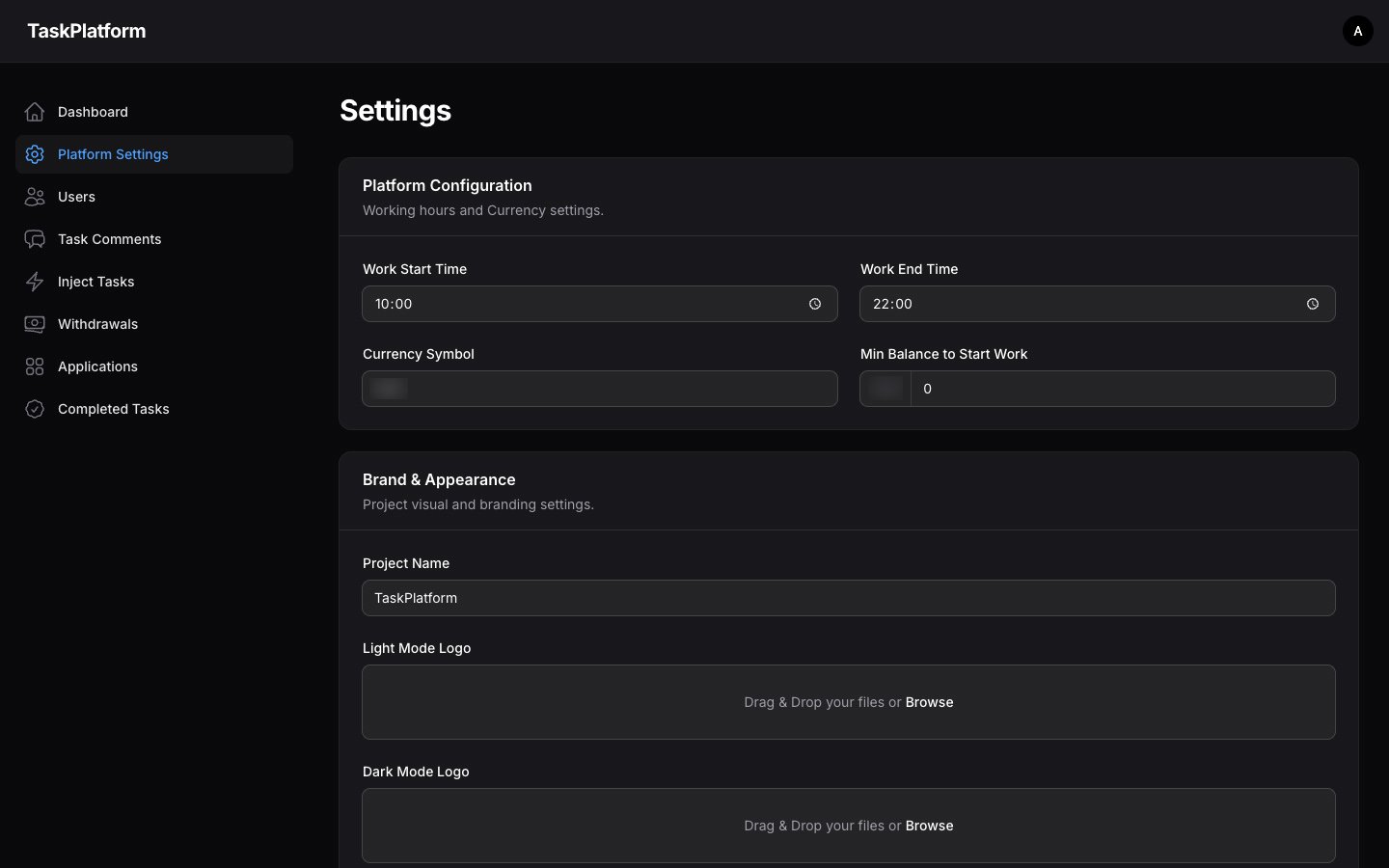The height and width of the screenshot is (868, 1389).
Task: Click the Dark Mode Logo label
Action: 416,772
